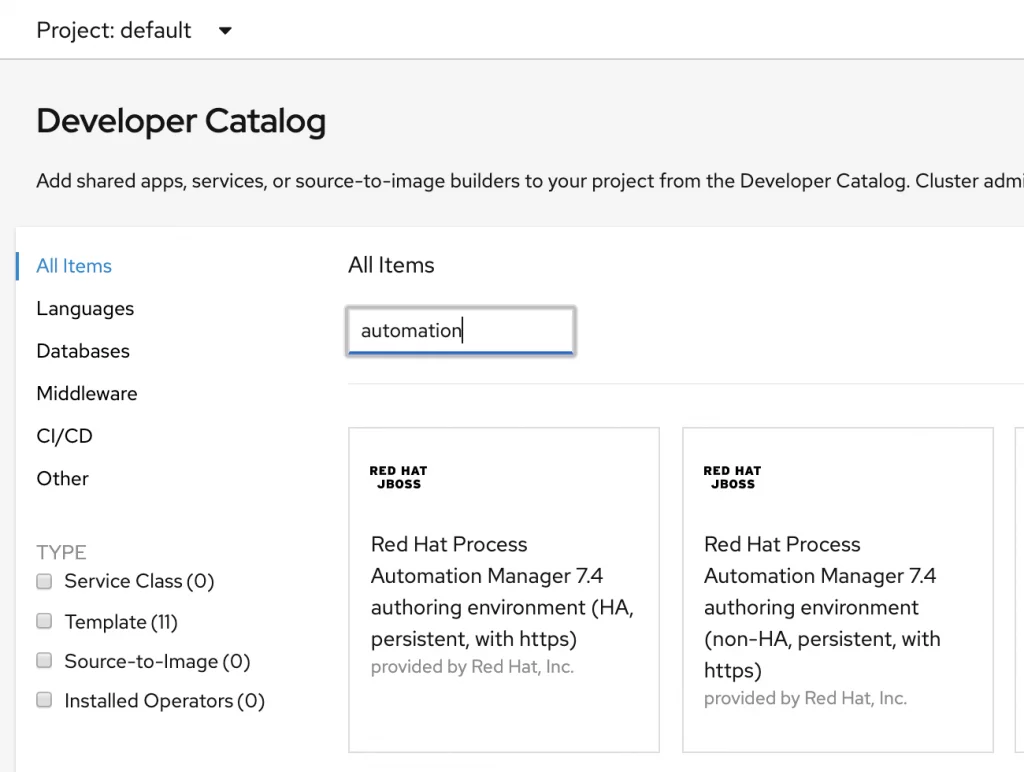Viewport: 1024px width, 772px height.
Task: Choose the CI/CD category
Action: pos(64,436)
